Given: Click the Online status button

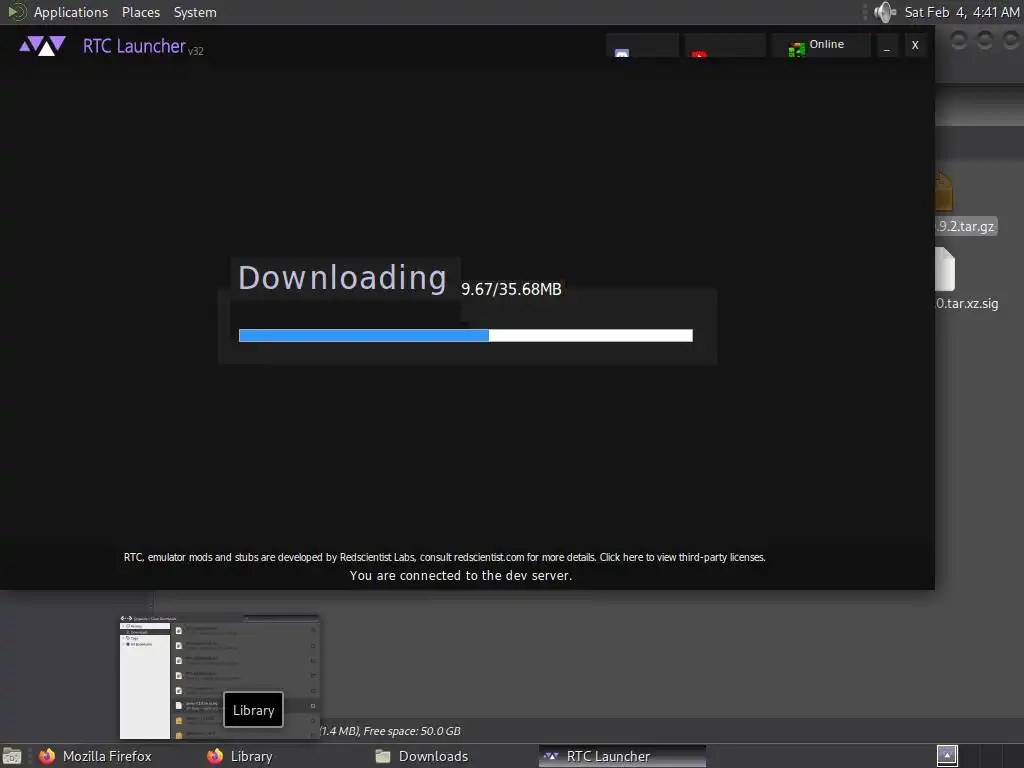Looking at the screenshot, I should pyautogui.click(x=820, y=45).
